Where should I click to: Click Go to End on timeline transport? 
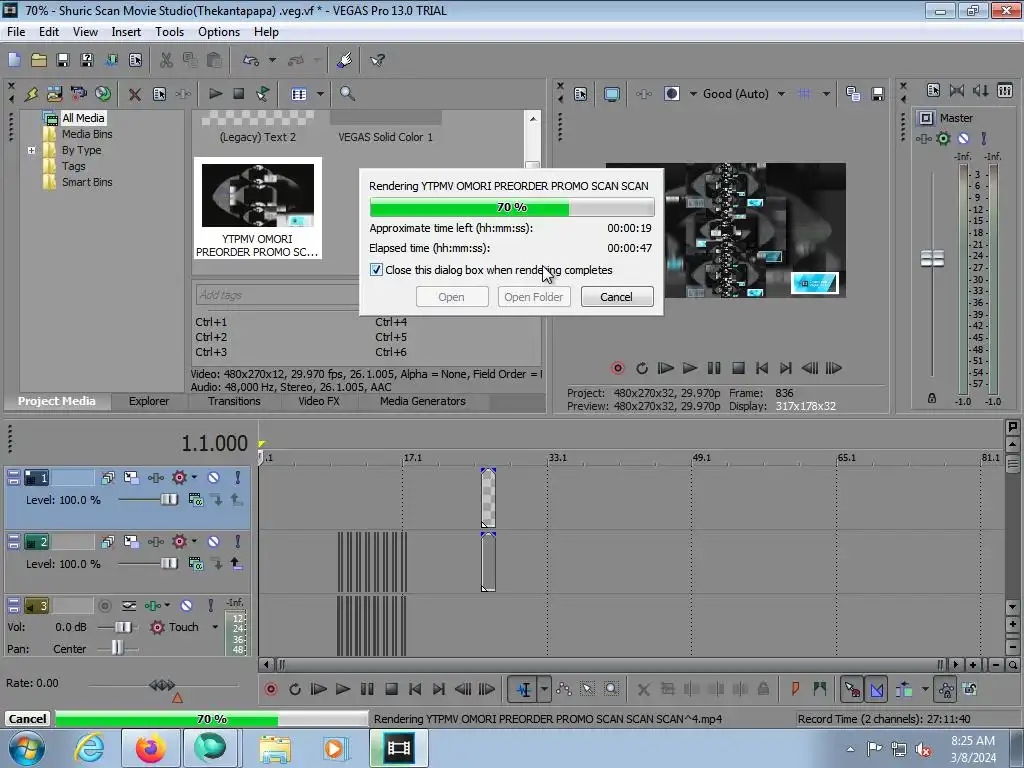point(439,689)
